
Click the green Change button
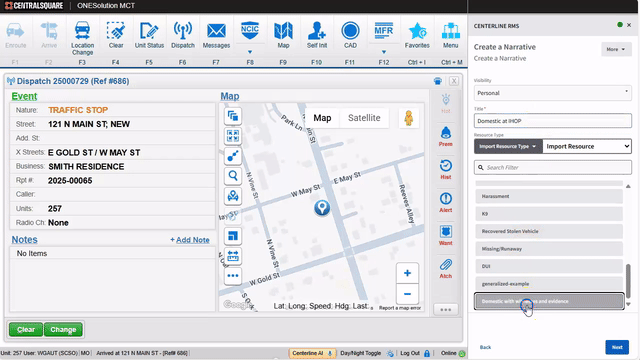pos(63,329)
